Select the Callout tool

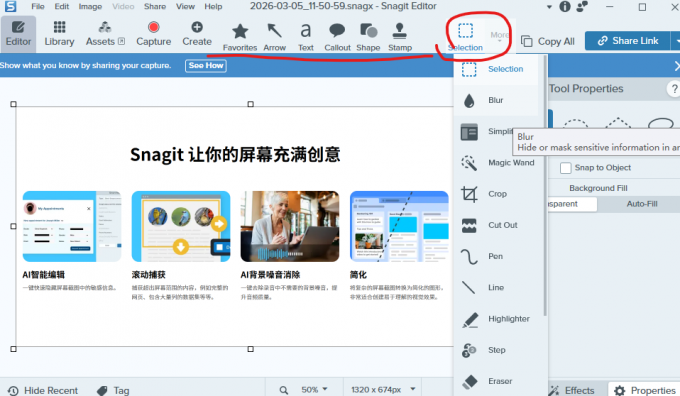click(337, 37)
